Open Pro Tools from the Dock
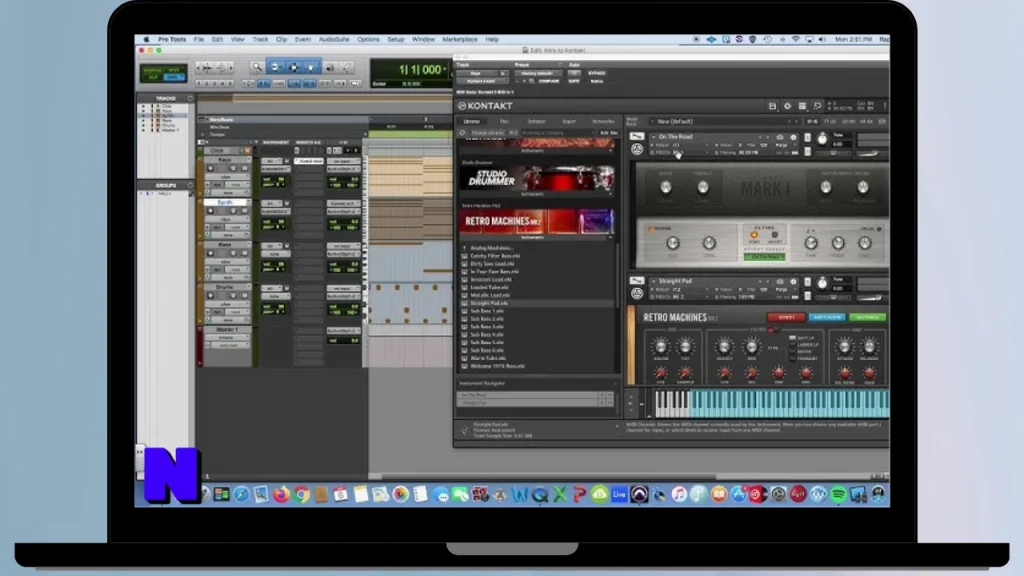 point(639,494)
